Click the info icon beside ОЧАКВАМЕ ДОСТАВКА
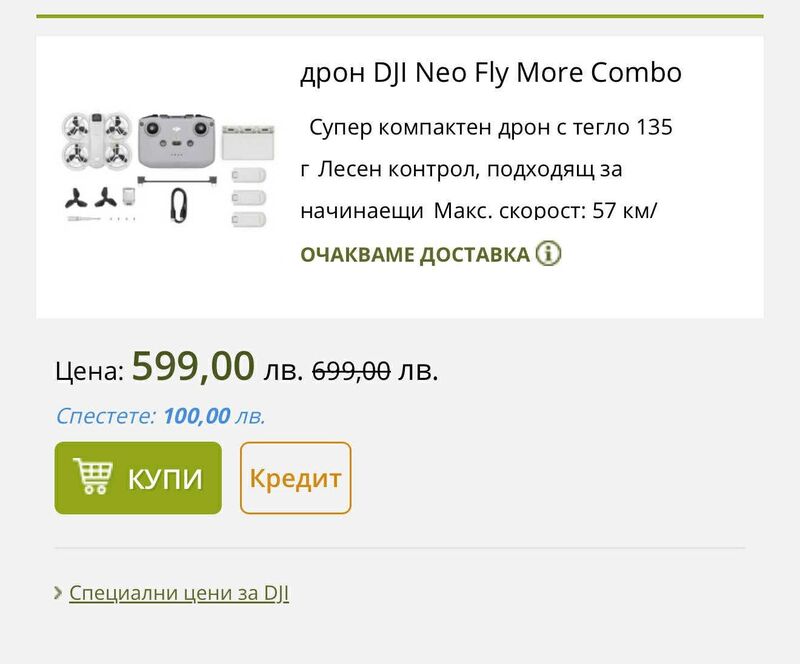 (x=549, y=253)
